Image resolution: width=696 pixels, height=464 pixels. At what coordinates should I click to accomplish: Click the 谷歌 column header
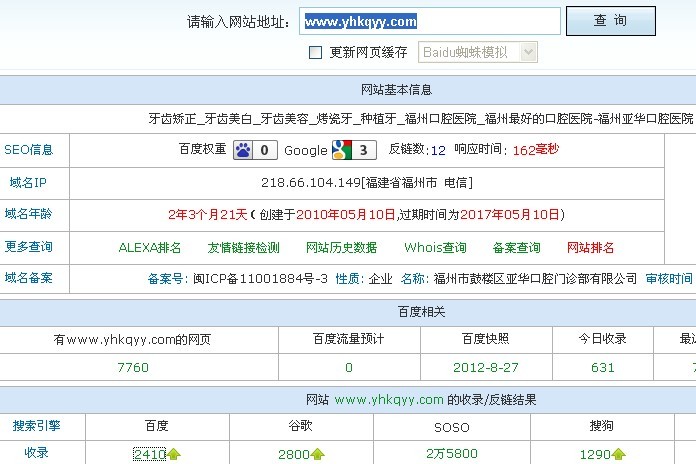(301, 426)
